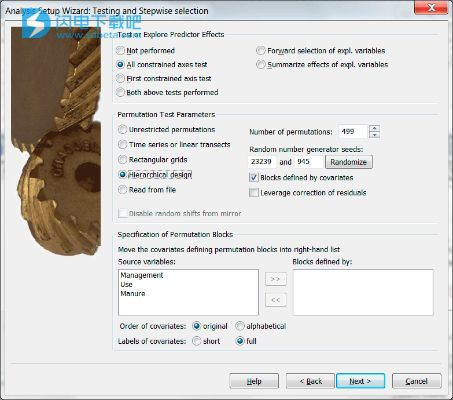Click the << move-left button

coord(276,300)
